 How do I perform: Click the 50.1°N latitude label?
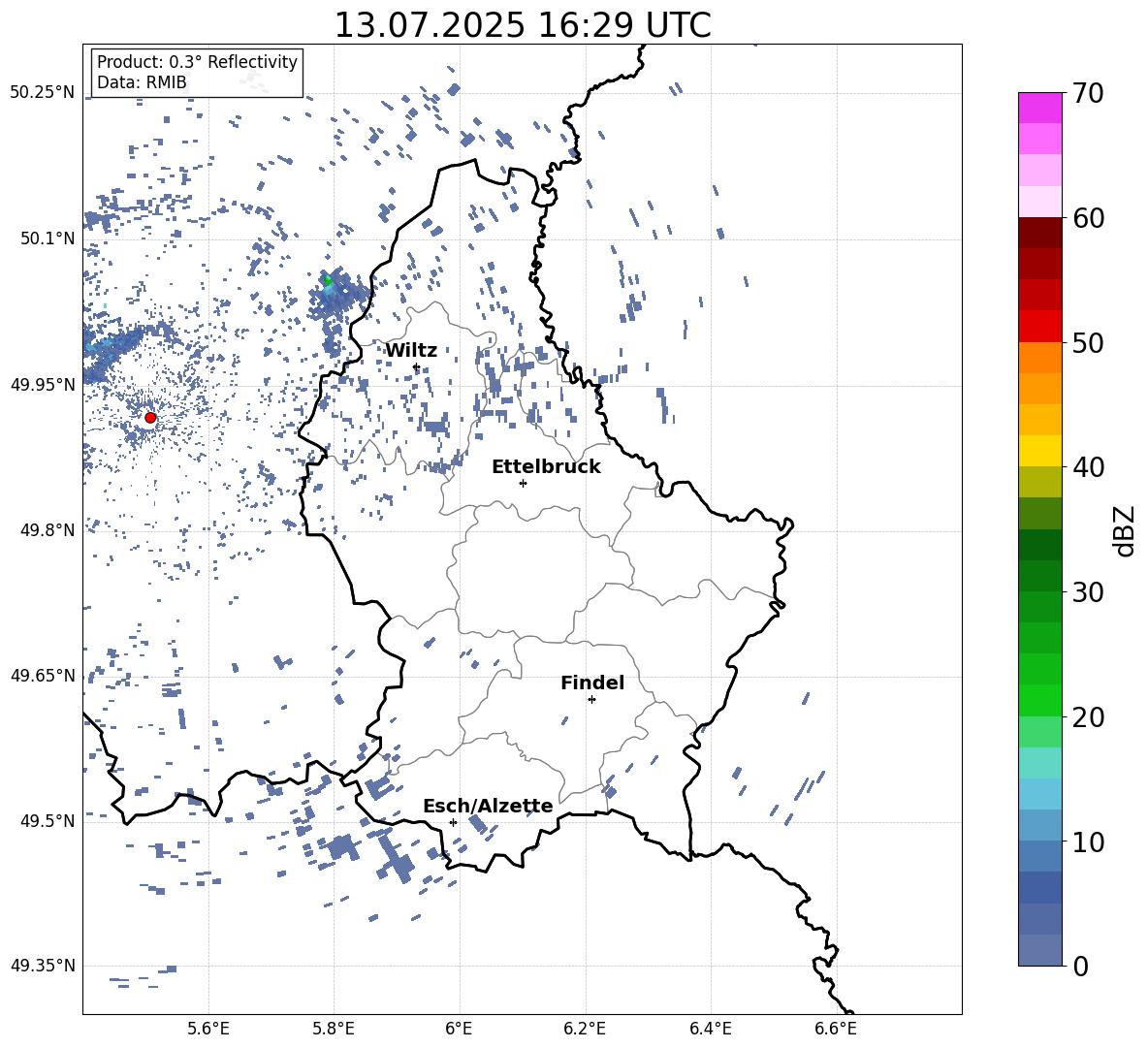(x=48, y=238)
